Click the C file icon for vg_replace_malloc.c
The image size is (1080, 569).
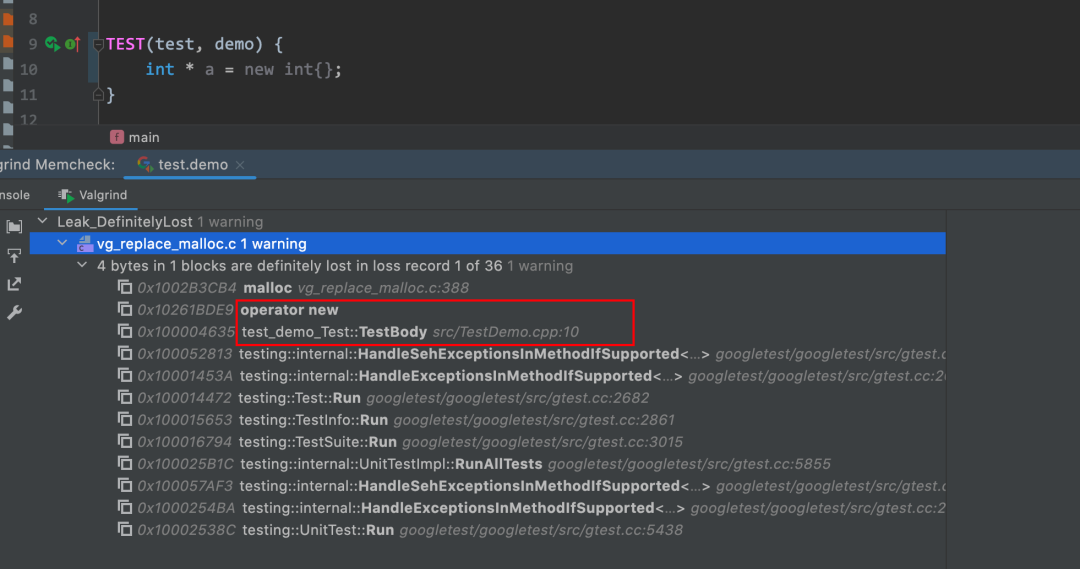click(x=82, y=243)
